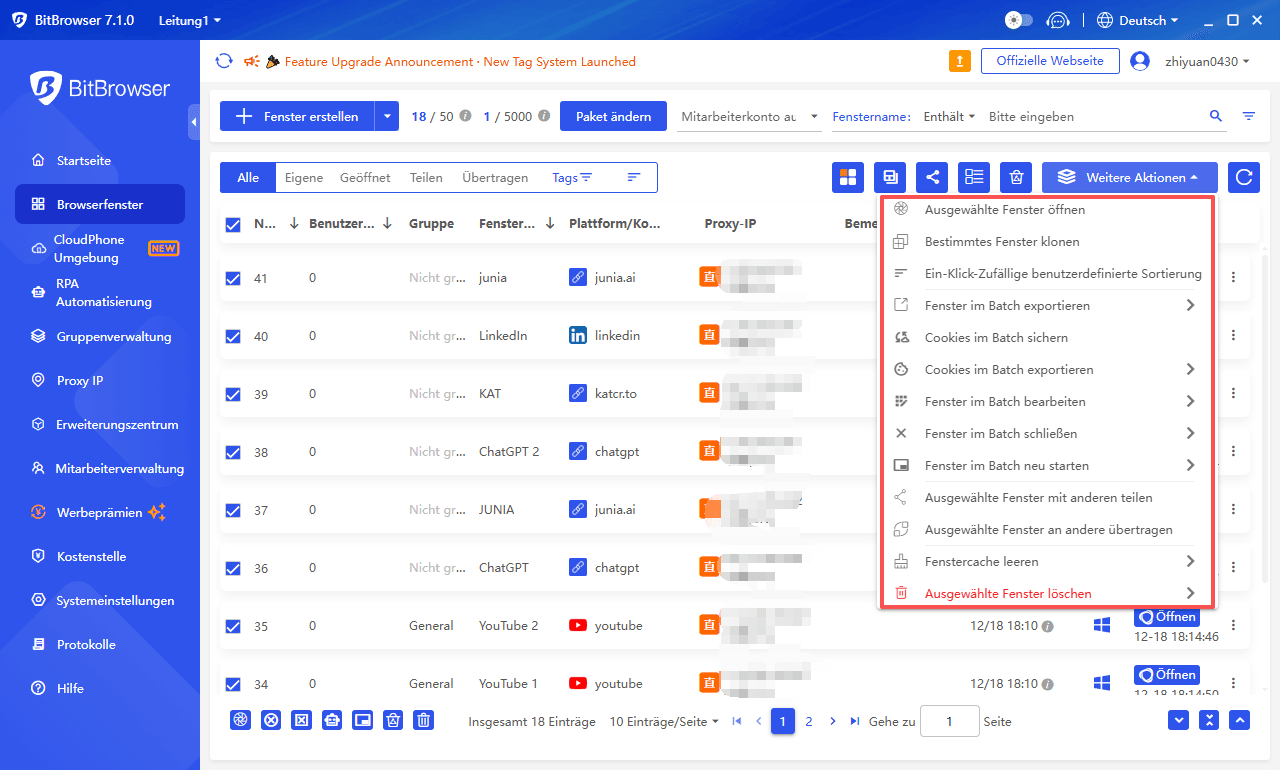
Task: Open three-dot menu for row 41 junia
Action: pos(1233,277)
